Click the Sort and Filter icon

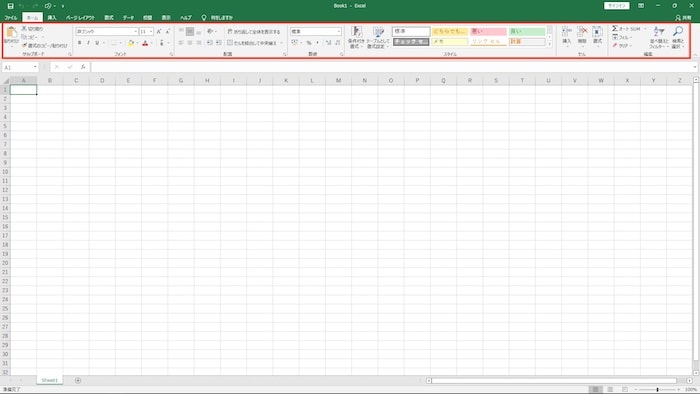(658, 37)
